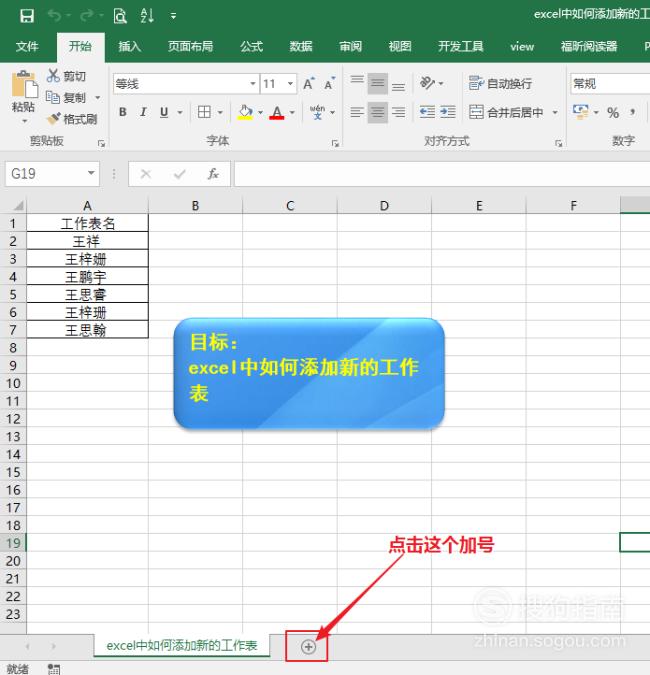This screenshot has height=675, width=650.
Task: Apply the red font color A
Action: click(x=277, y=112)
